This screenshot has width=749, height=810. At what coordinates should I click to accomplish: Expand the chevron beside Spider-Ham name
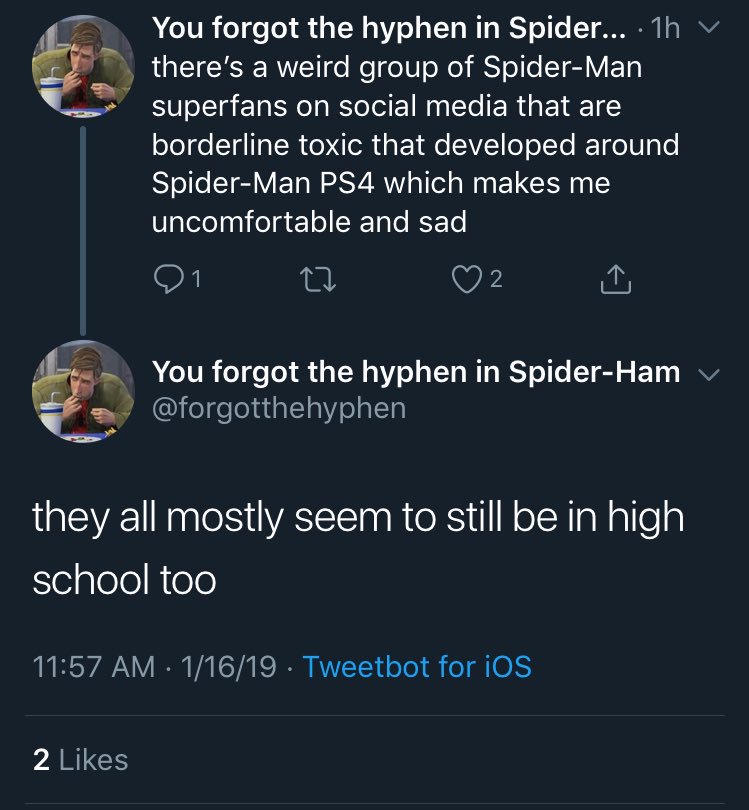[708, 374]
